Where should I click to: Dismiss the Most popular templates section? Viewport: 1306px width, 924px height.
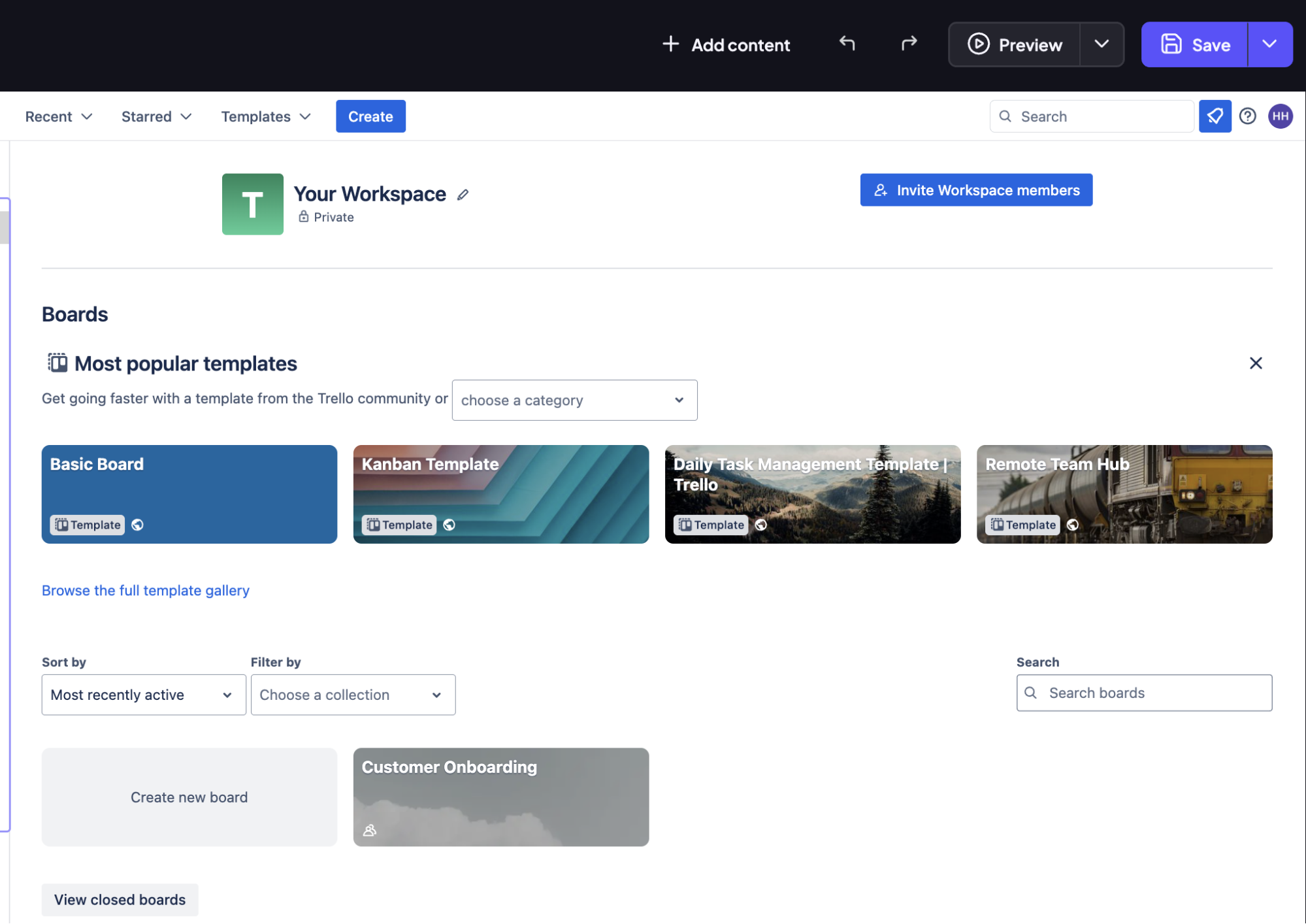(x=1255, y=363)
